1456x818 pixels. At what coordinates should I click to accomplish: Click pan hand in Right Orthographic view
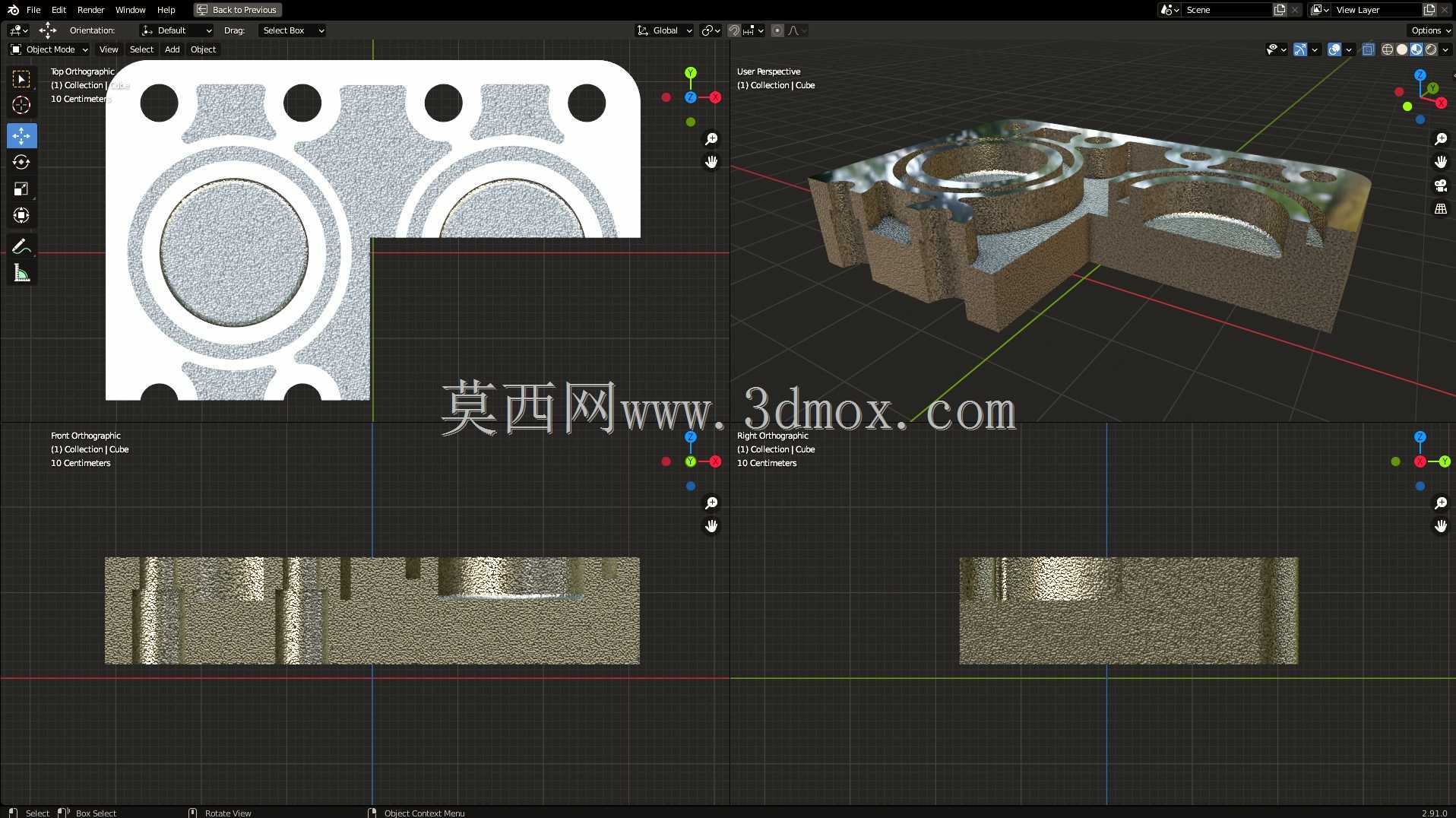(1441, 526)
